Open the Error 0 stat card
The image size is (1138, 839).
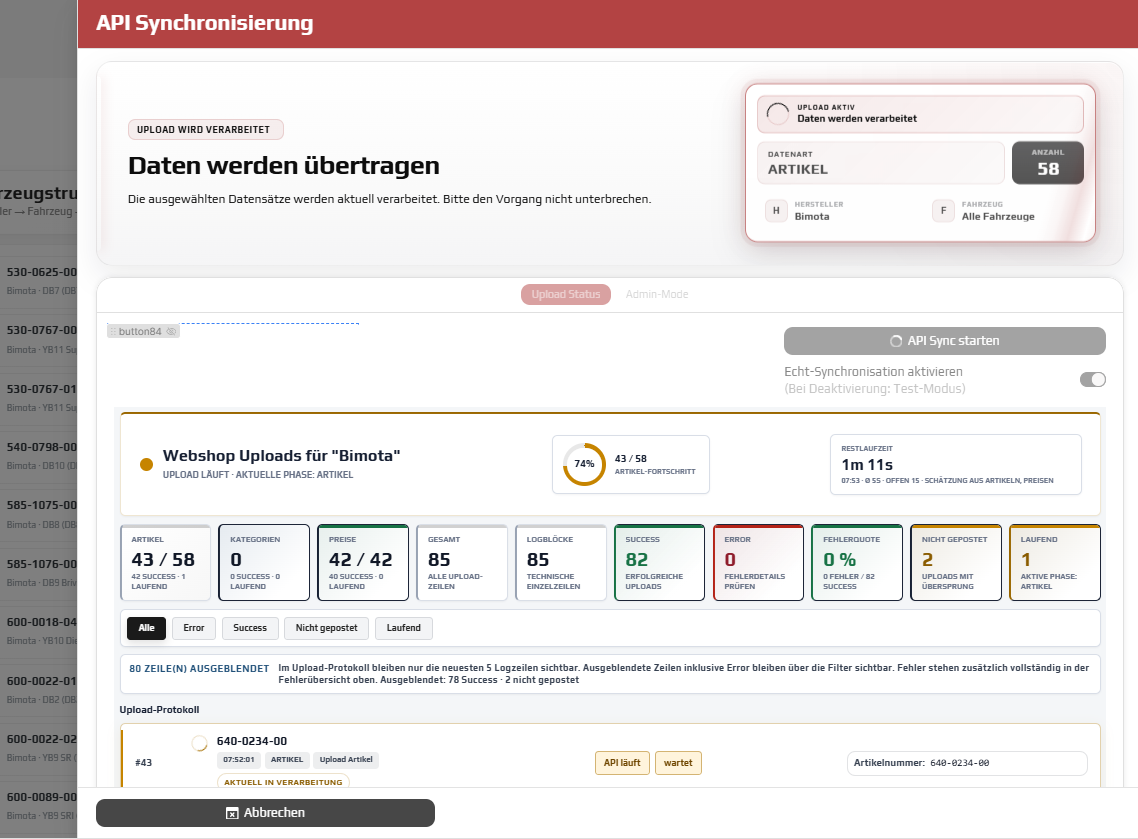(x=758, y=562)
